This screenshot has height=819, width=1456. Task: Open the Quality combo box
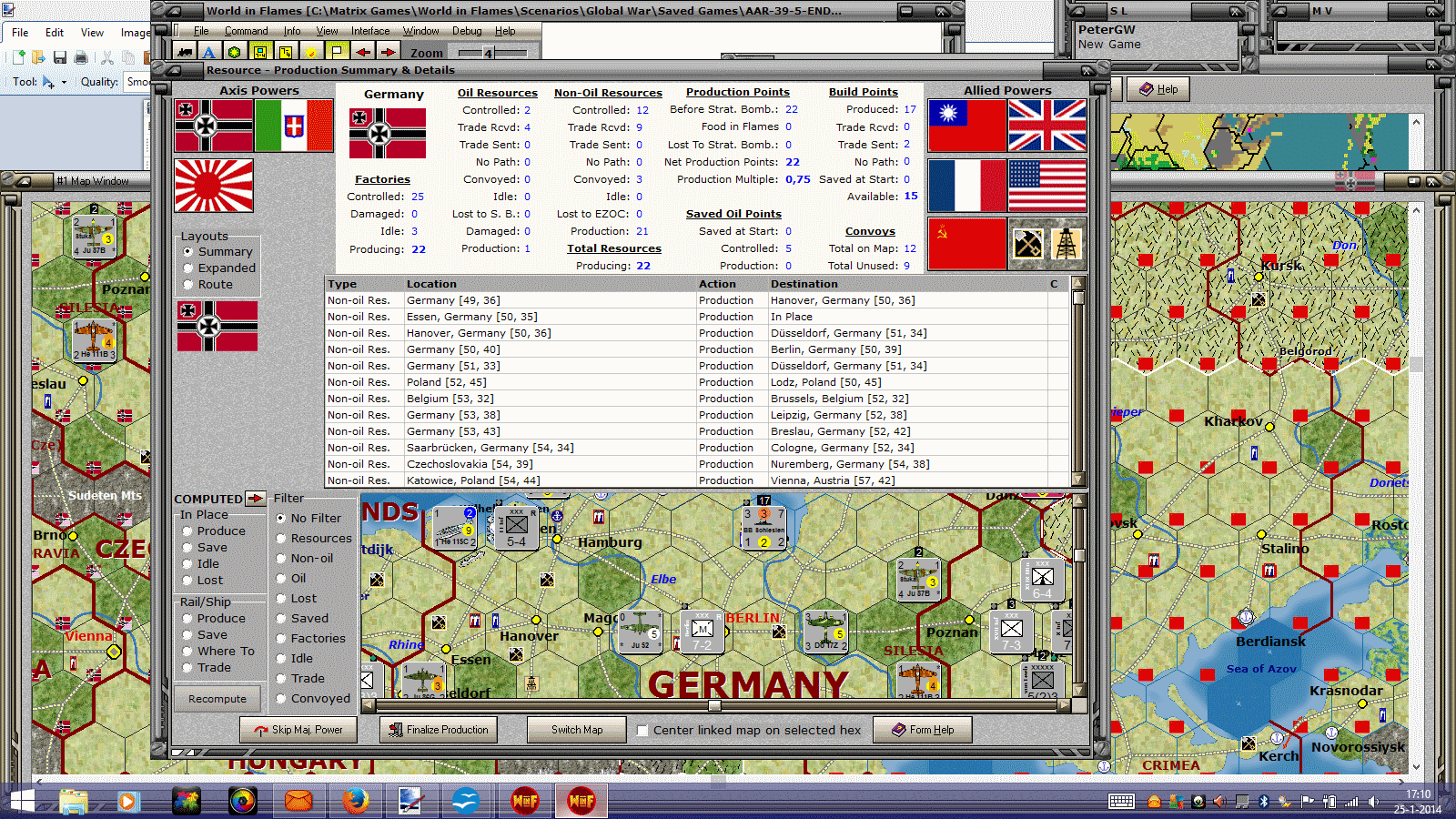pos(137,82)
